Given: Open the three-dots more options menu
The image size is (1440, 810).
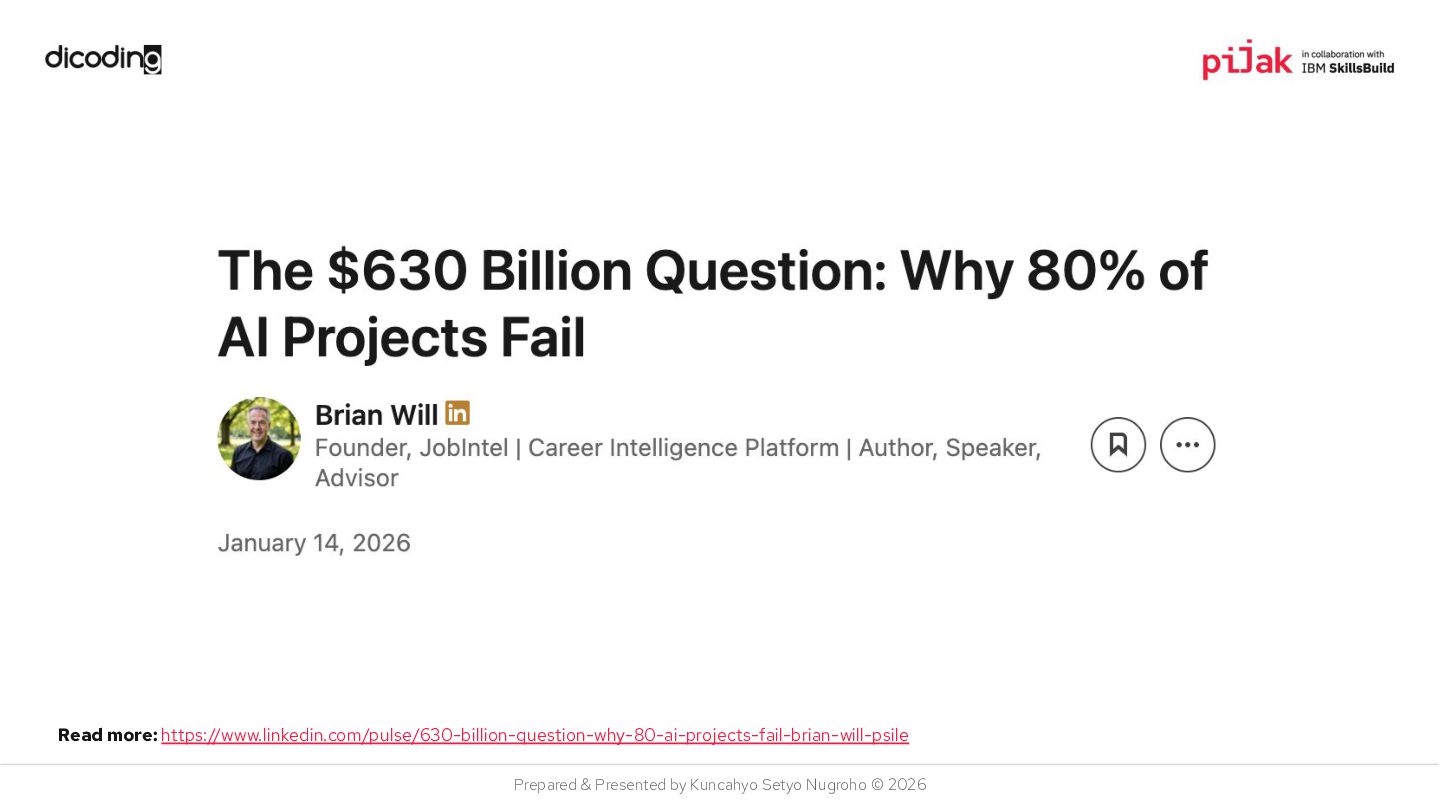Looking at the screenshot, I should click(x=1187, y=445).
